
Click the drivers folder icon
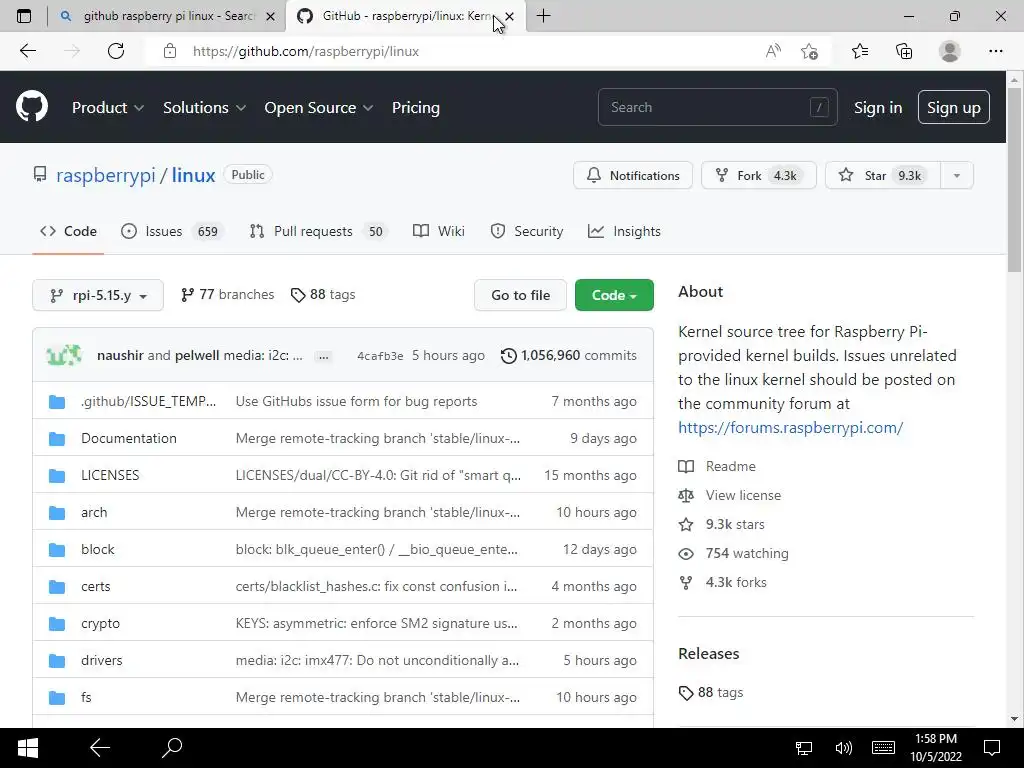pyautogui.click(x=57, y=661)
